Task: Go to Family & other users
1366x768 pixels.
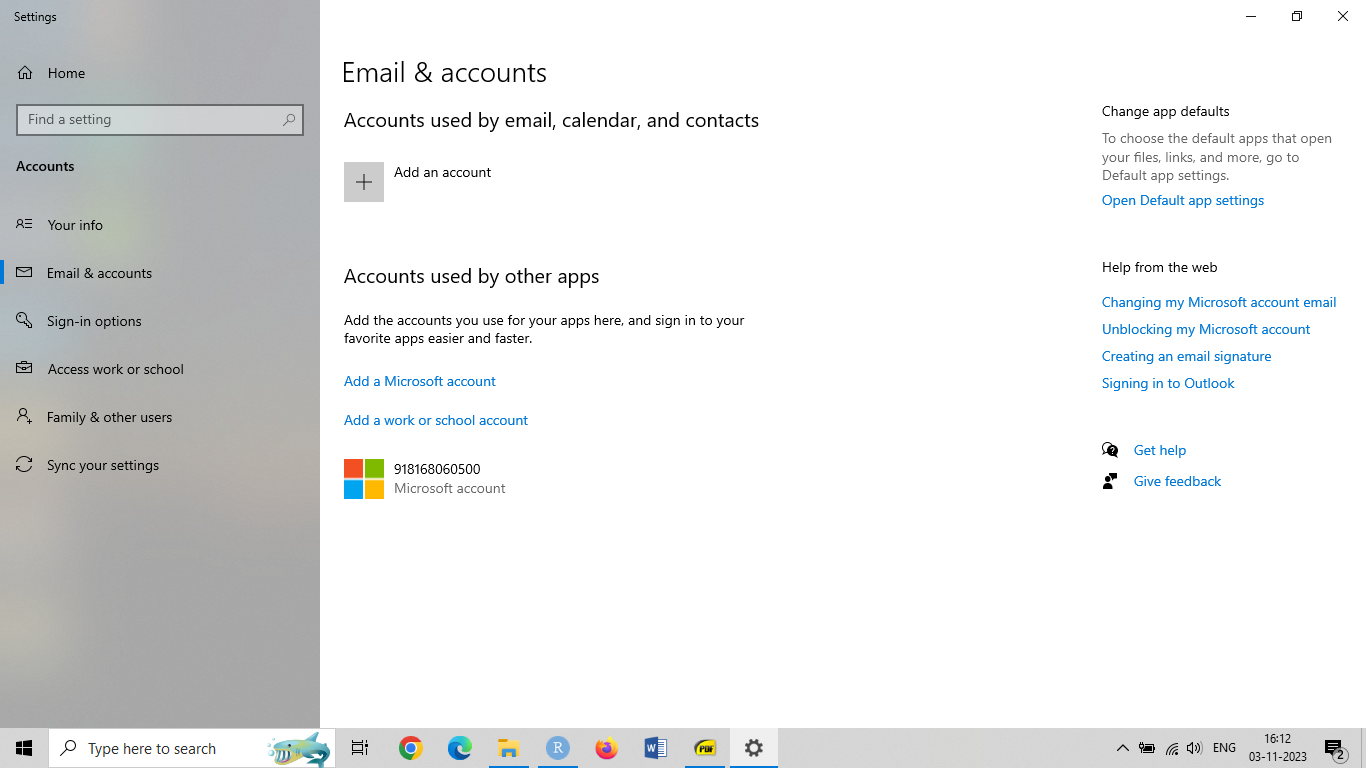Action: [x=109, y=417]
